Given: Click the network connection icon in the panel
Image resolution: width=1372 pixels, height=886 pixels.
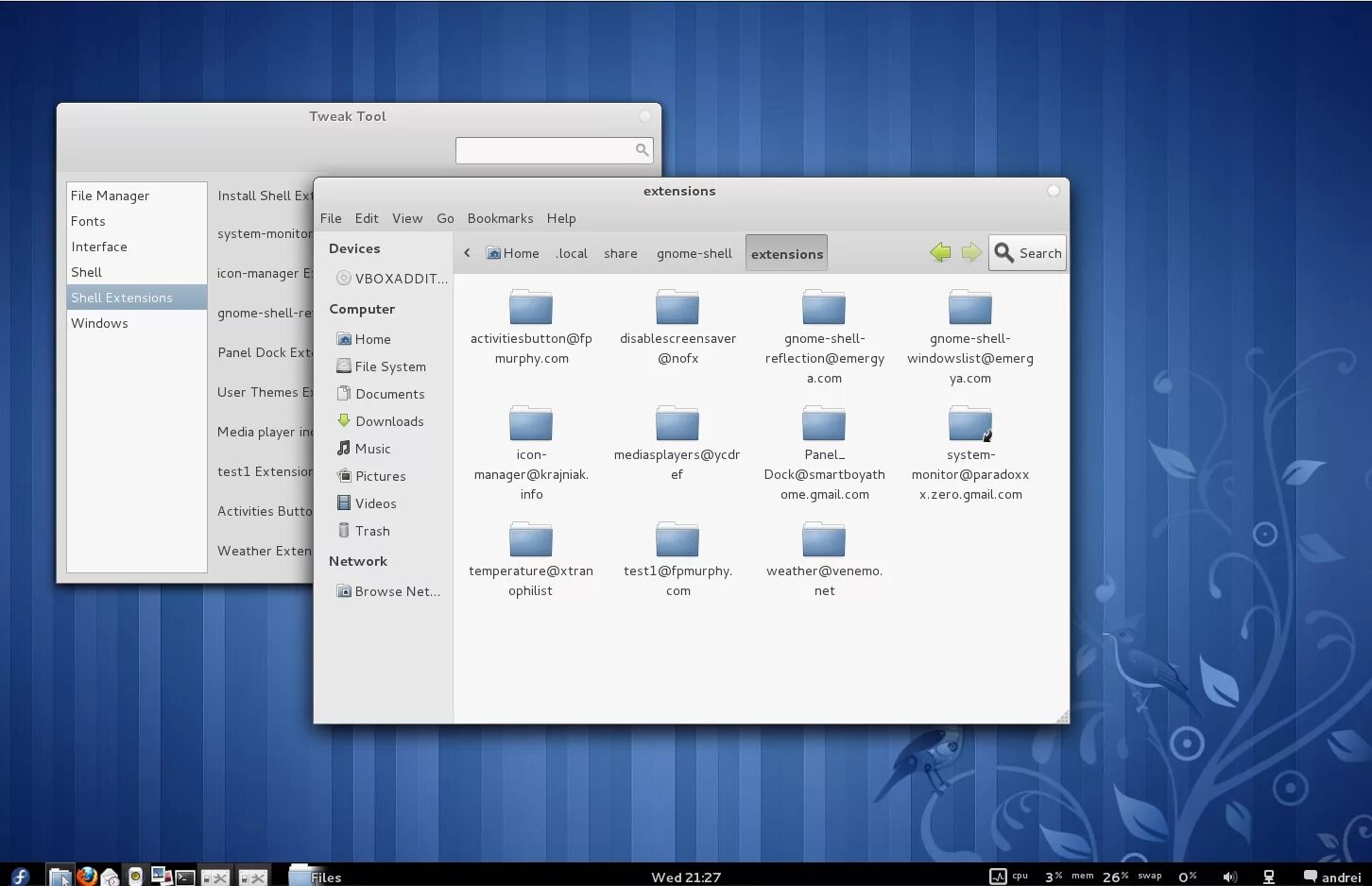Looking at the screenshot, I should [1269, 877].
